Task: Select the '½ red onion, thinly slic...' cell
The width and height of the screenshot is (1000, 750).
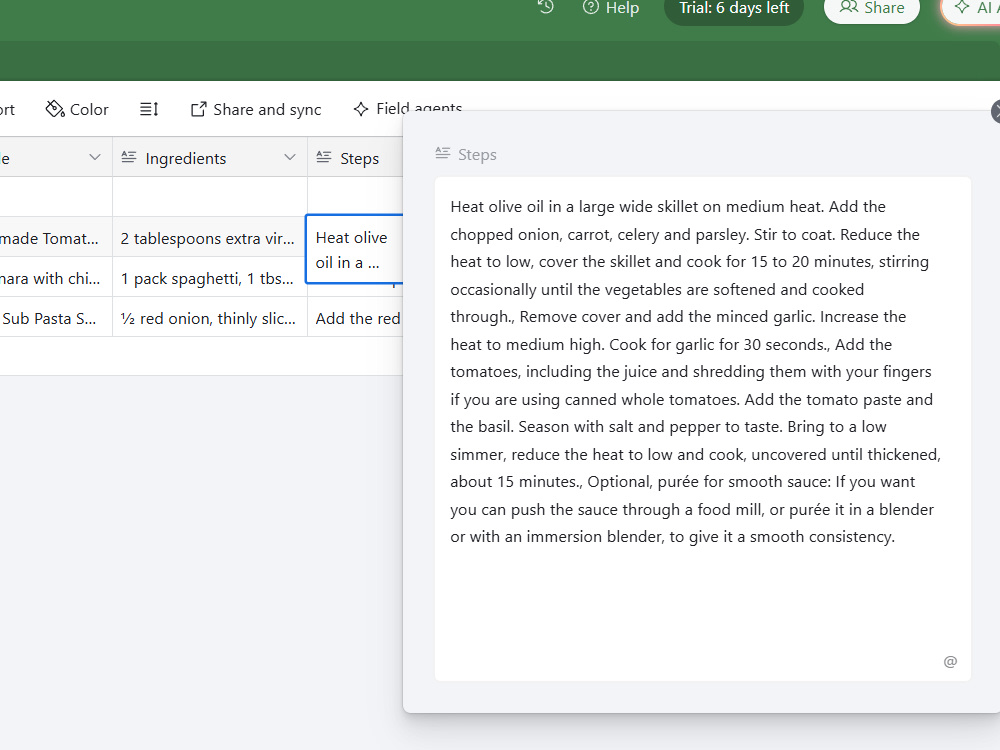Action: coord(210,319)
